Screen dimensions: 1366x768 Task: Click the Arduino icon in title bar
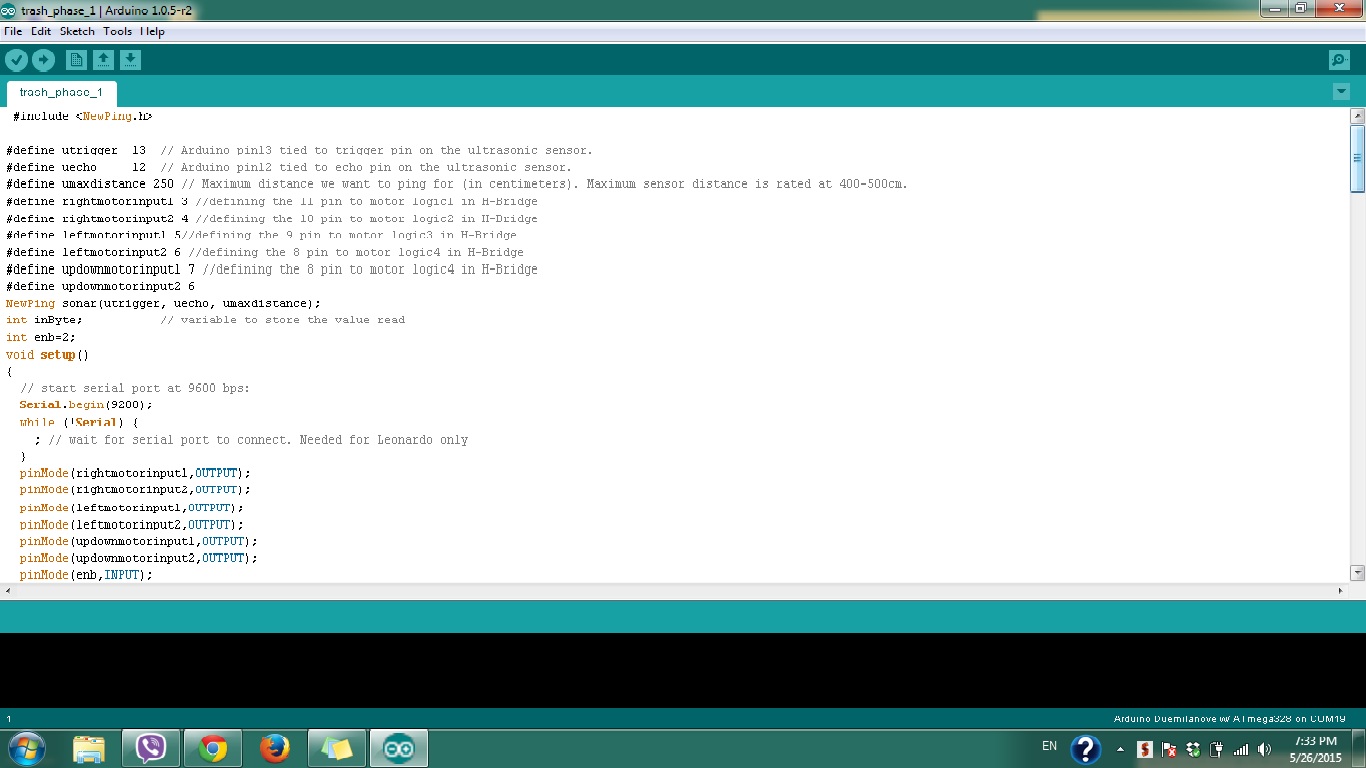point(9,10)
